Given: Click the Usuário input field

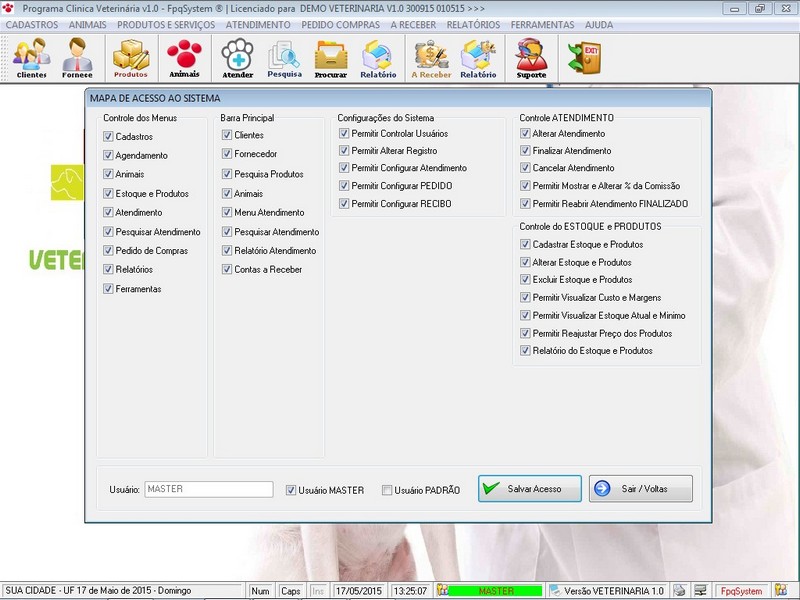Looking at the screenshot, I should click(209, 489).
